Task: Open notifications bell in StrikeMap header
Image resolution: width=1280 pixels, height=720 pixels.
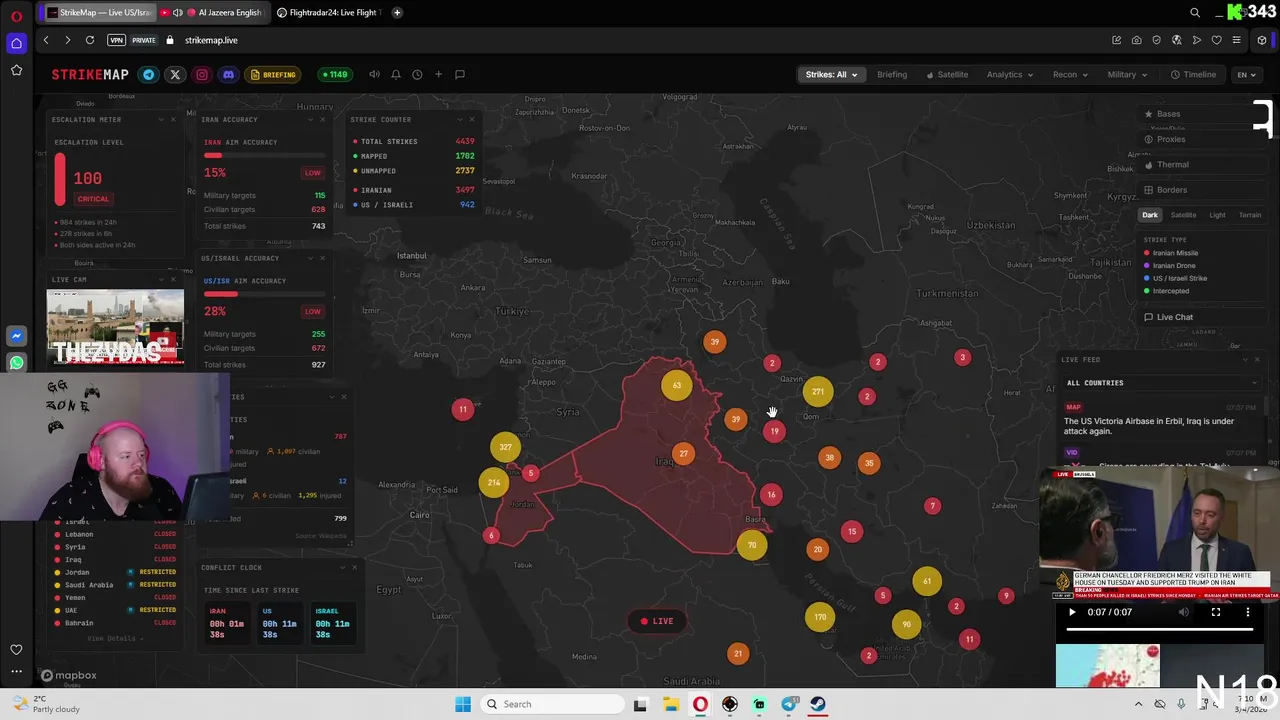Action: pos(396,74)
